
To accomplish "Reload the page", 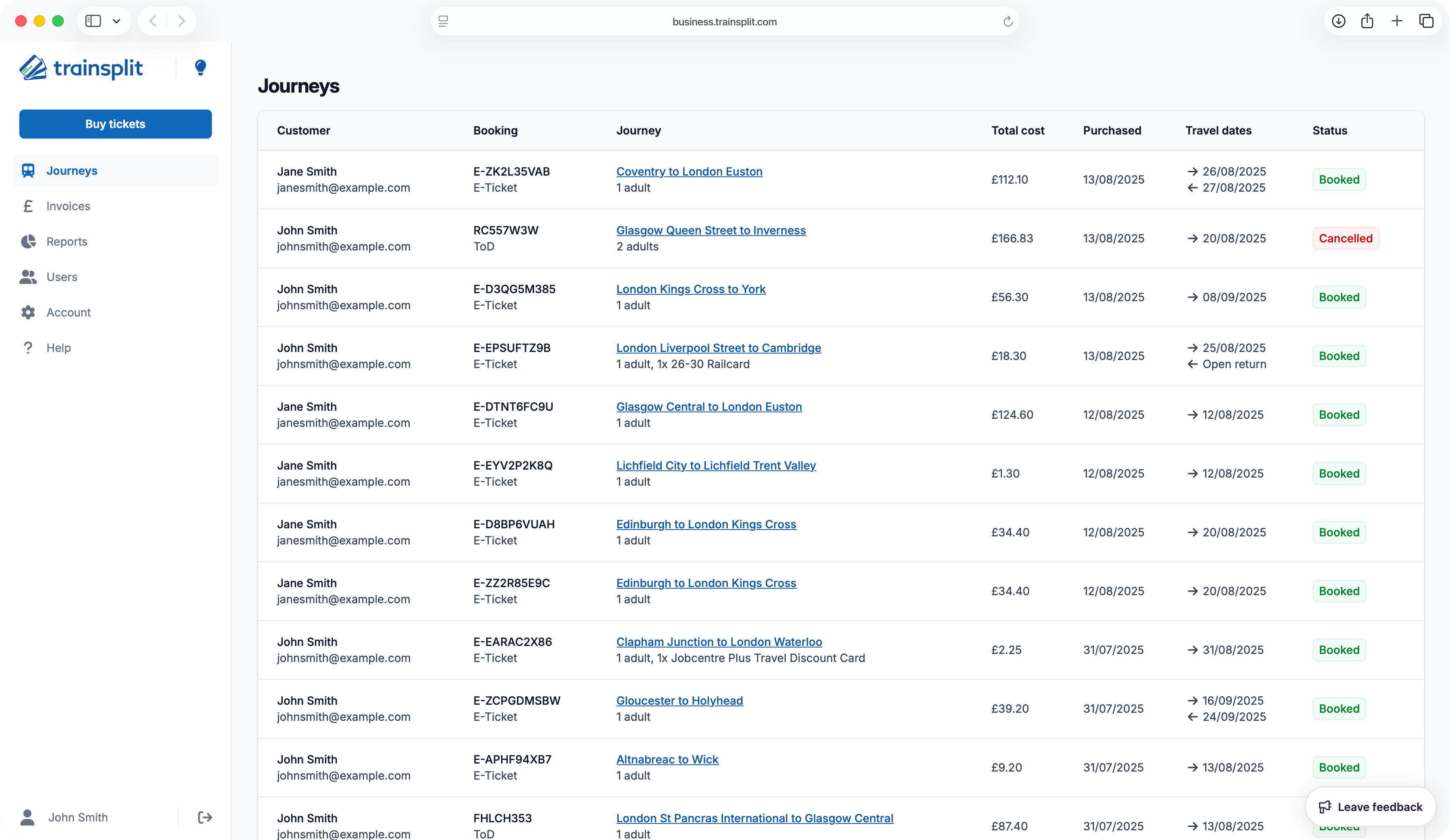I will 1007,21.
